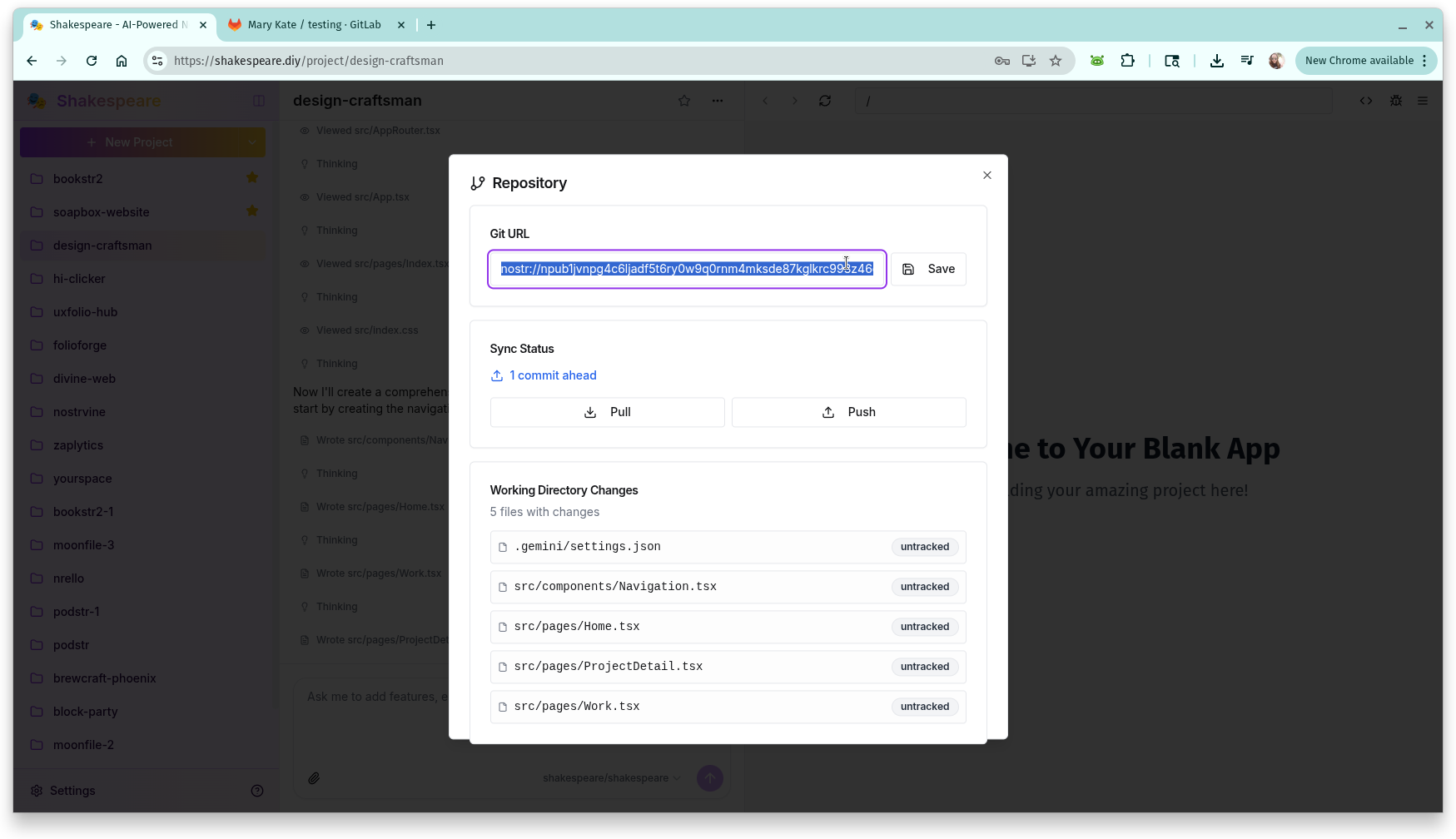Collapse the Shakespeare sidebar panel
The width and height of the screenshot is (1456, 839).
[259, 101]
